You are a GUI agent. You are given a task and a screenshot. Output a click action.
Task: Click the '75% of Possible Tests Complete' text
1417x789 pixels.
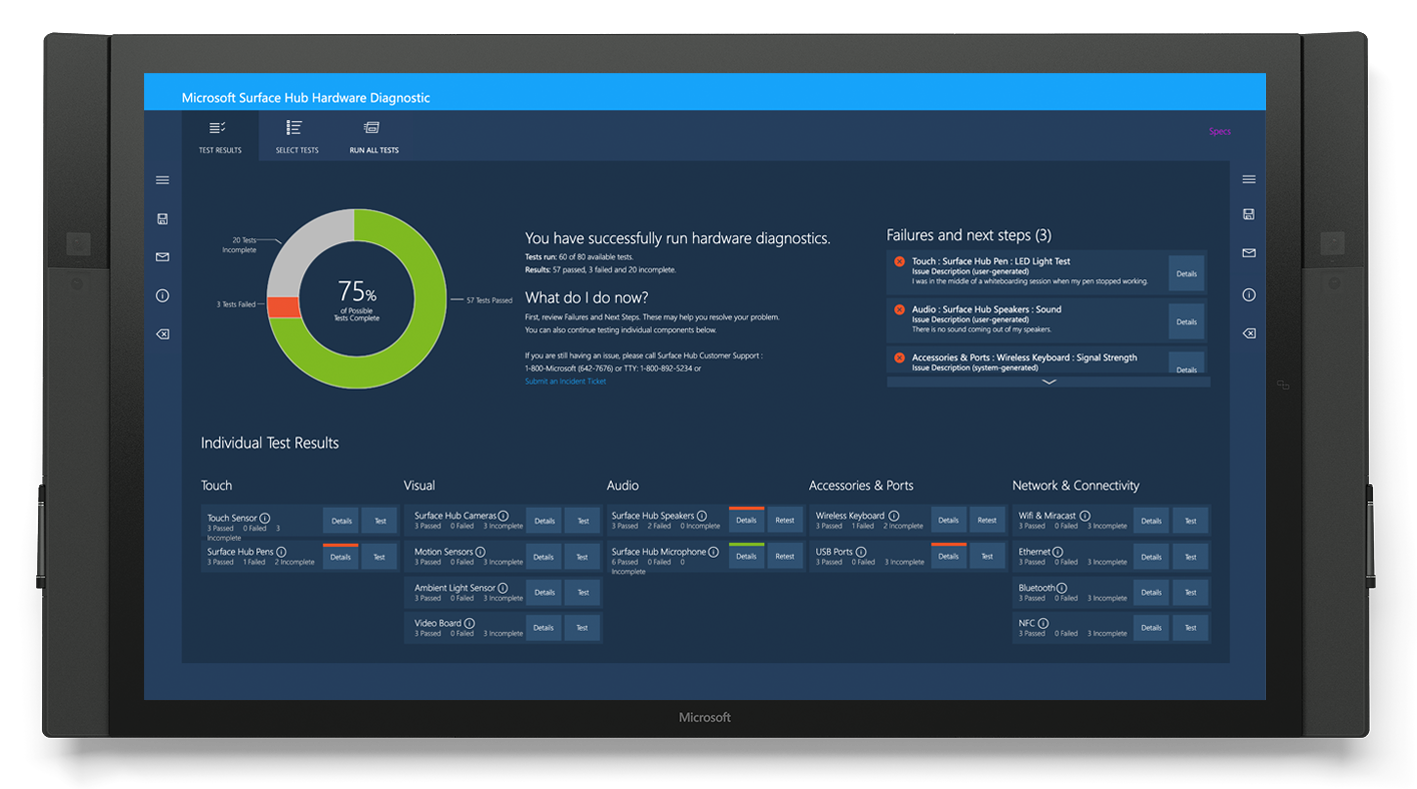coord(357,299)
